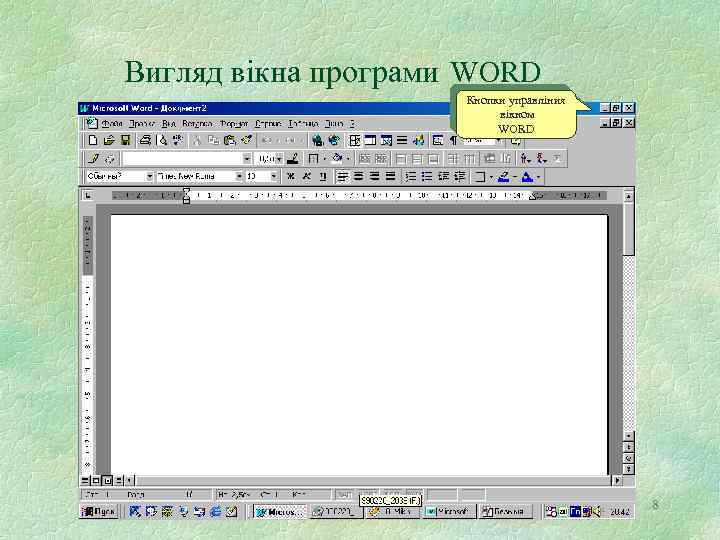
Task: Click the highlight marker color button
Action: point(504,176)
